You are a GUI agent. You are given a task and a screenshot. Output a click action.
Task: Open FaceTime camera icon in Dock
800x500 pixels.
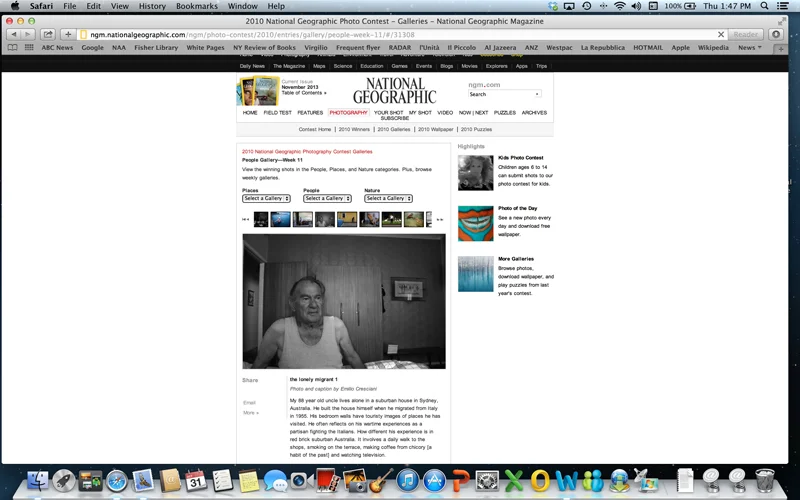(301, 481)
